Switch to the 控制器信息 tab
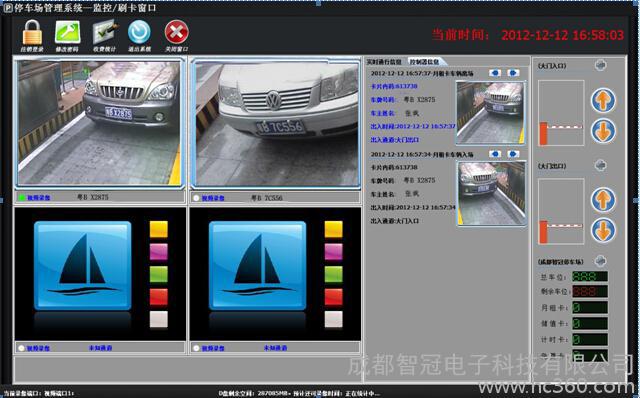Screen dimensions: 640x398 425,62
